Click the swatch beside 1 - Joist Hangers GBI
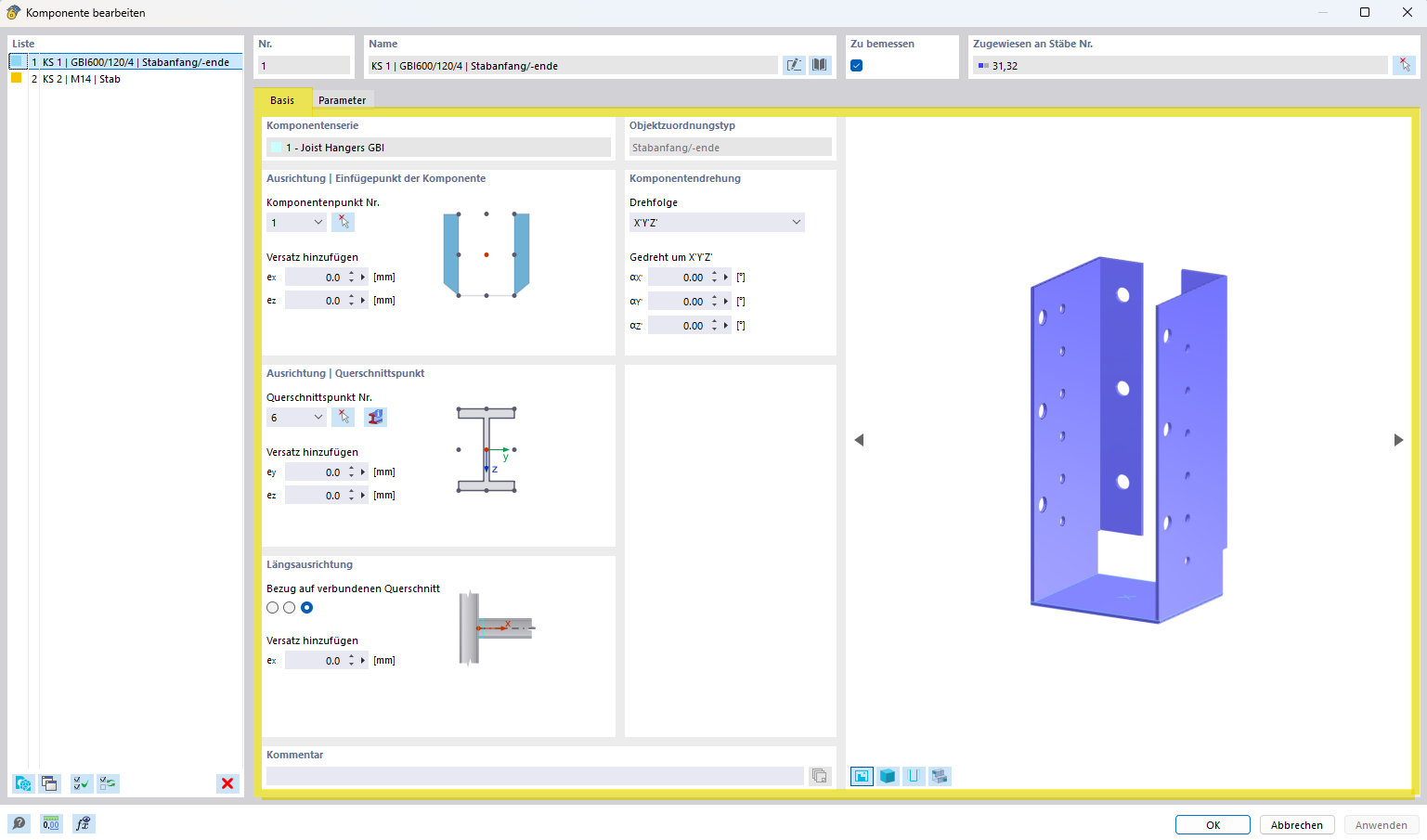Viewport: 1427px width, 840px height. (x=276, y=147)
